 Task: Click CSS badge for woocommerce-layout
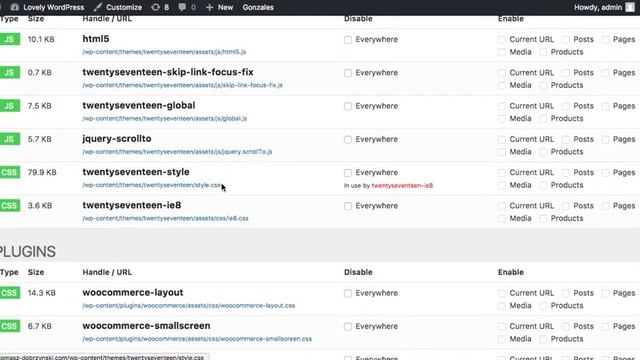(x=9, y=293)
